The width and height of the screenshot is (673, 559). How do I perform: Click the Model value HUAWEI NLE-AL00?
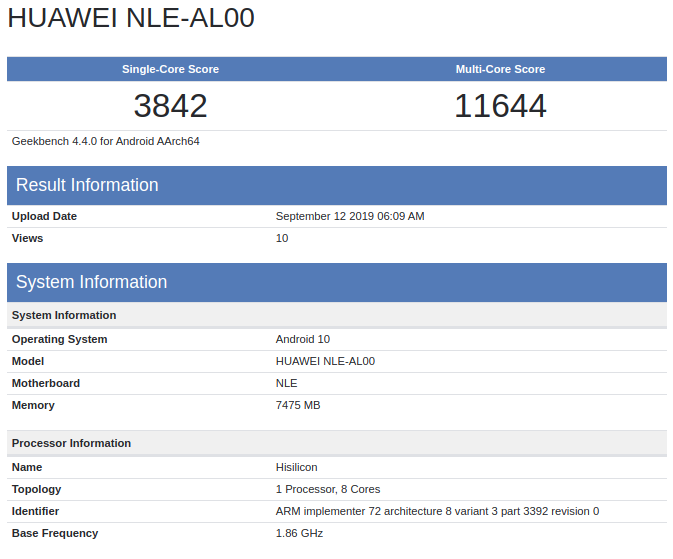coord(325,361)
